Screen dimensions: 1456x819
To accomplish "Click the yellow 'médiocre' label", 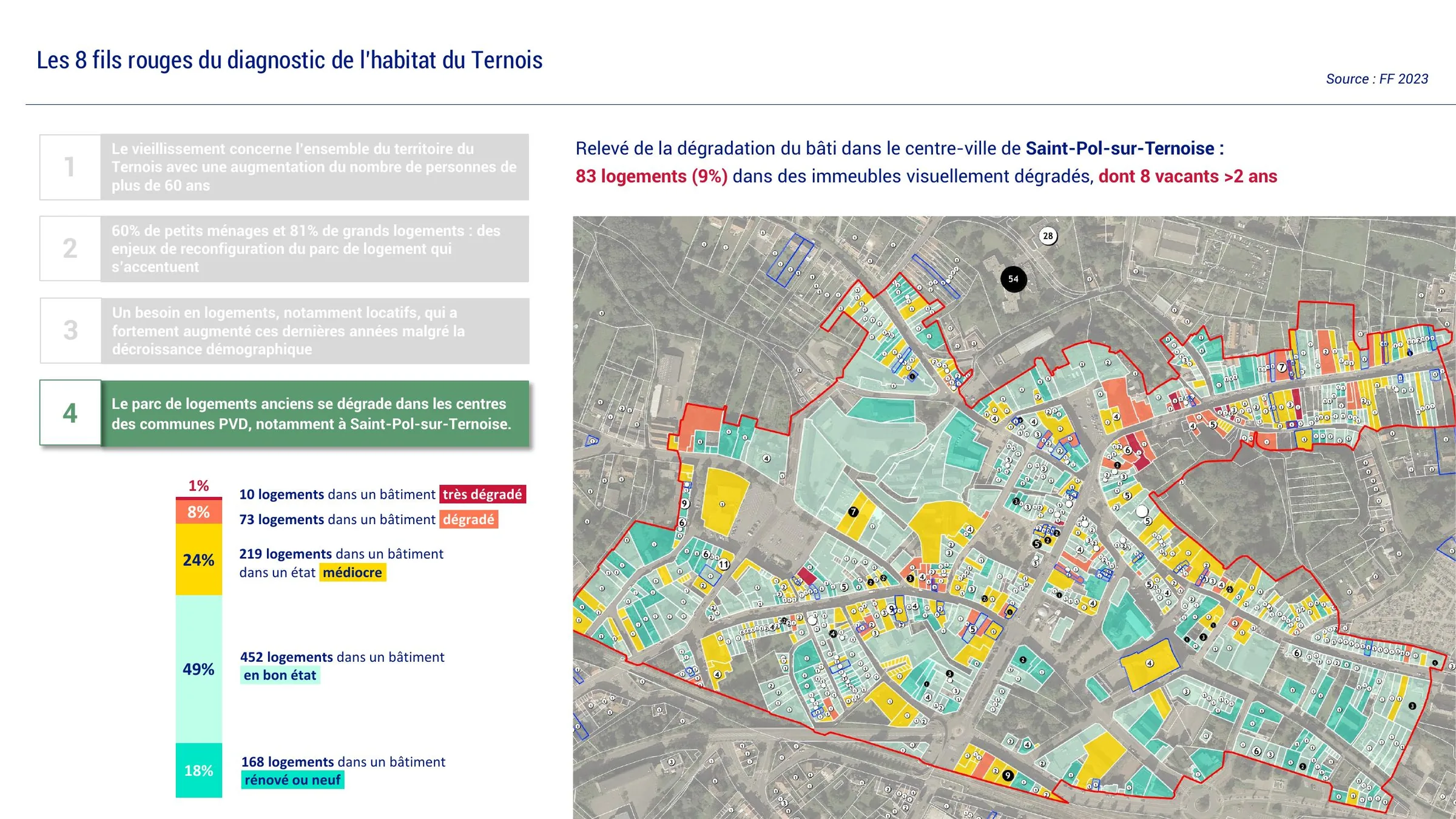I will click(x=352, y=573).
